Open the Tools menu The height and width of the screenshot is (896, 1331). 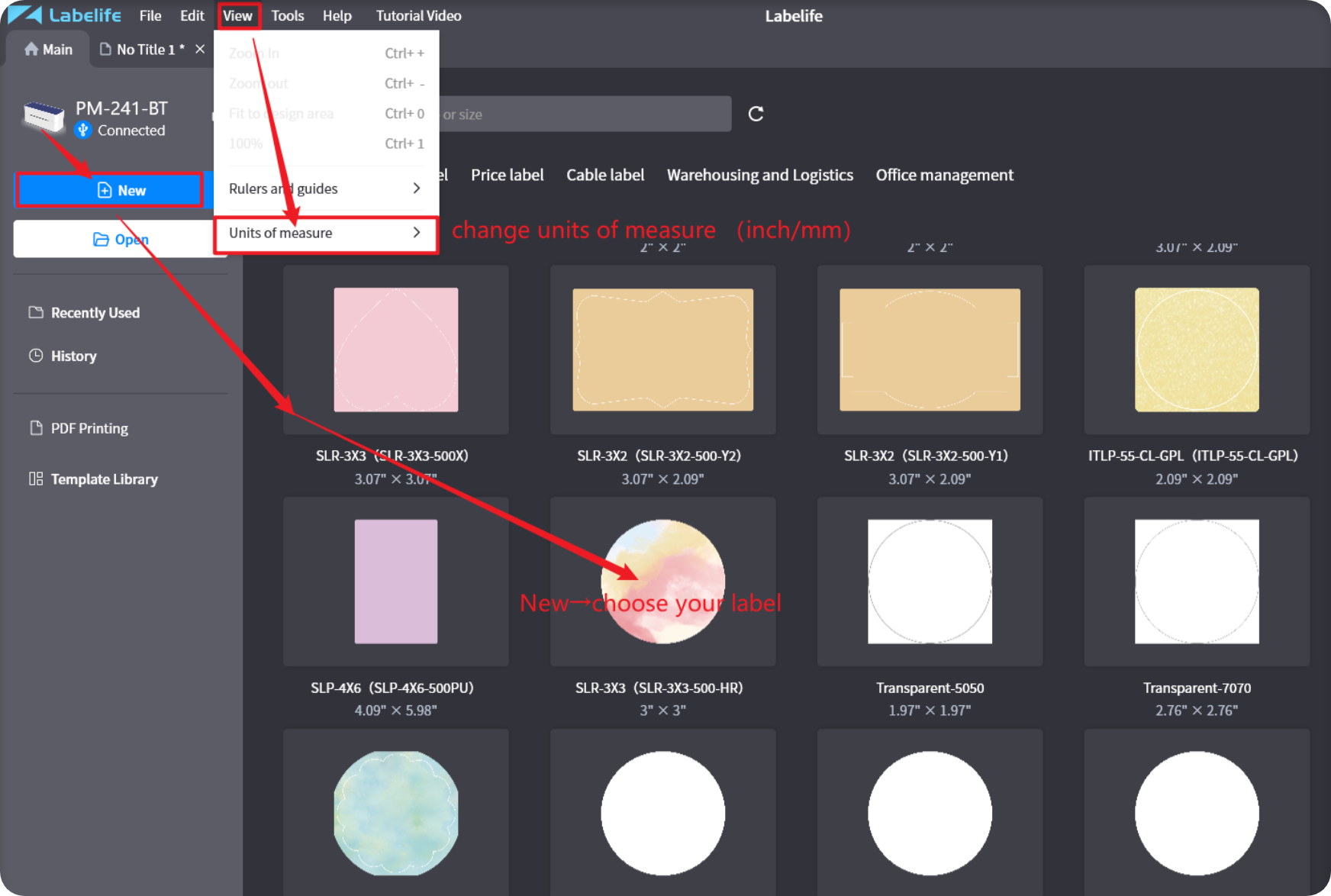pyautogui.click(x=287, y=15)
